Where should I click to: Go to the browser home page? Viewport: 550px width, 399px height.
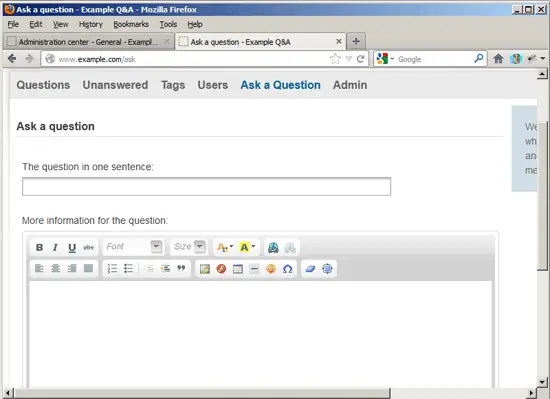[498, 59]
